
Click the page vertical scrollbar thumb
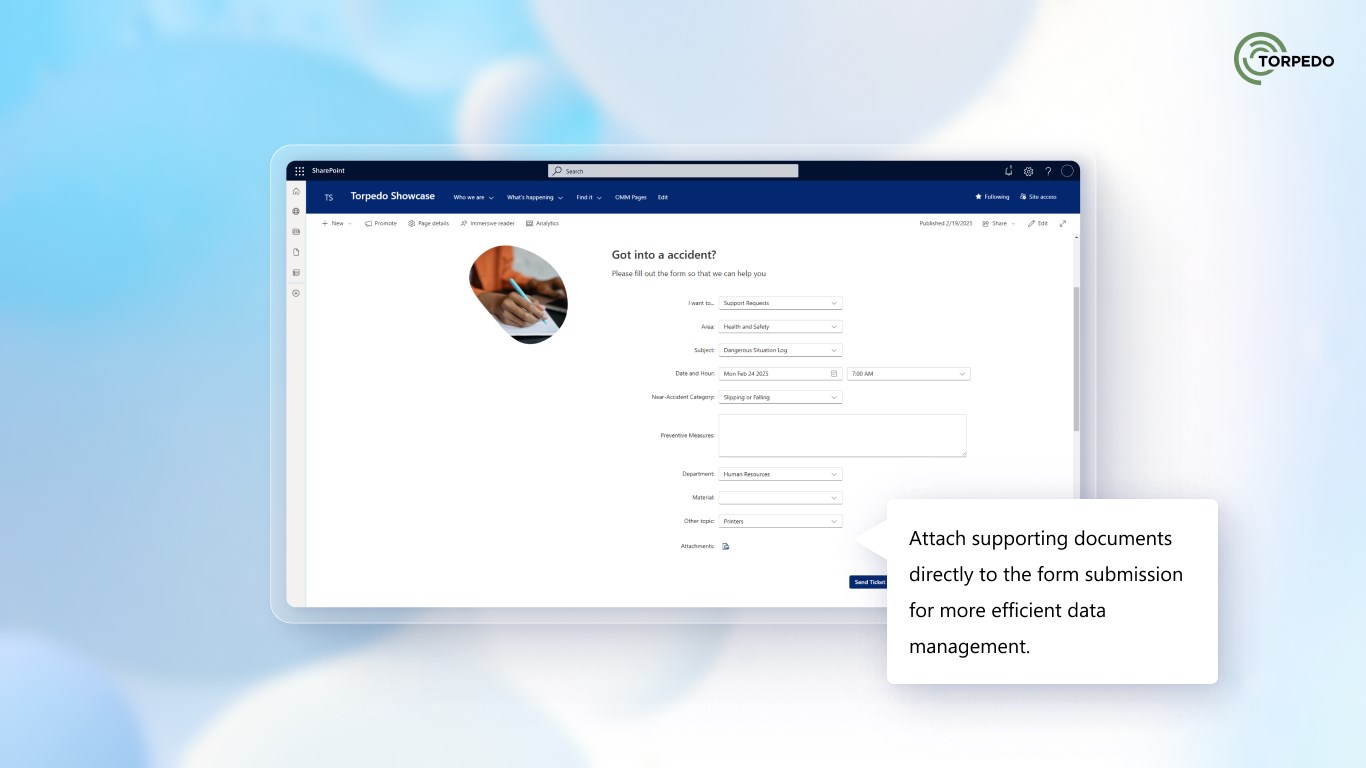tap(1076, 359)
